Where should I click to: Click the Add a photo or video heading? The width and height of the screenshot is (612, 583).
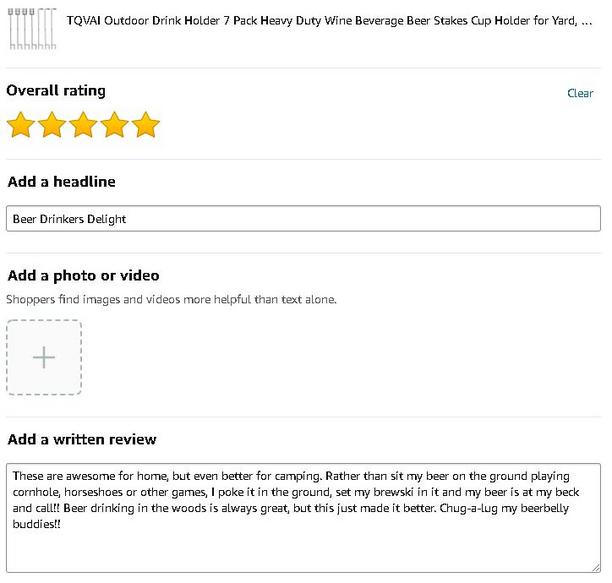pyautogui.click(x=83, y=276)
